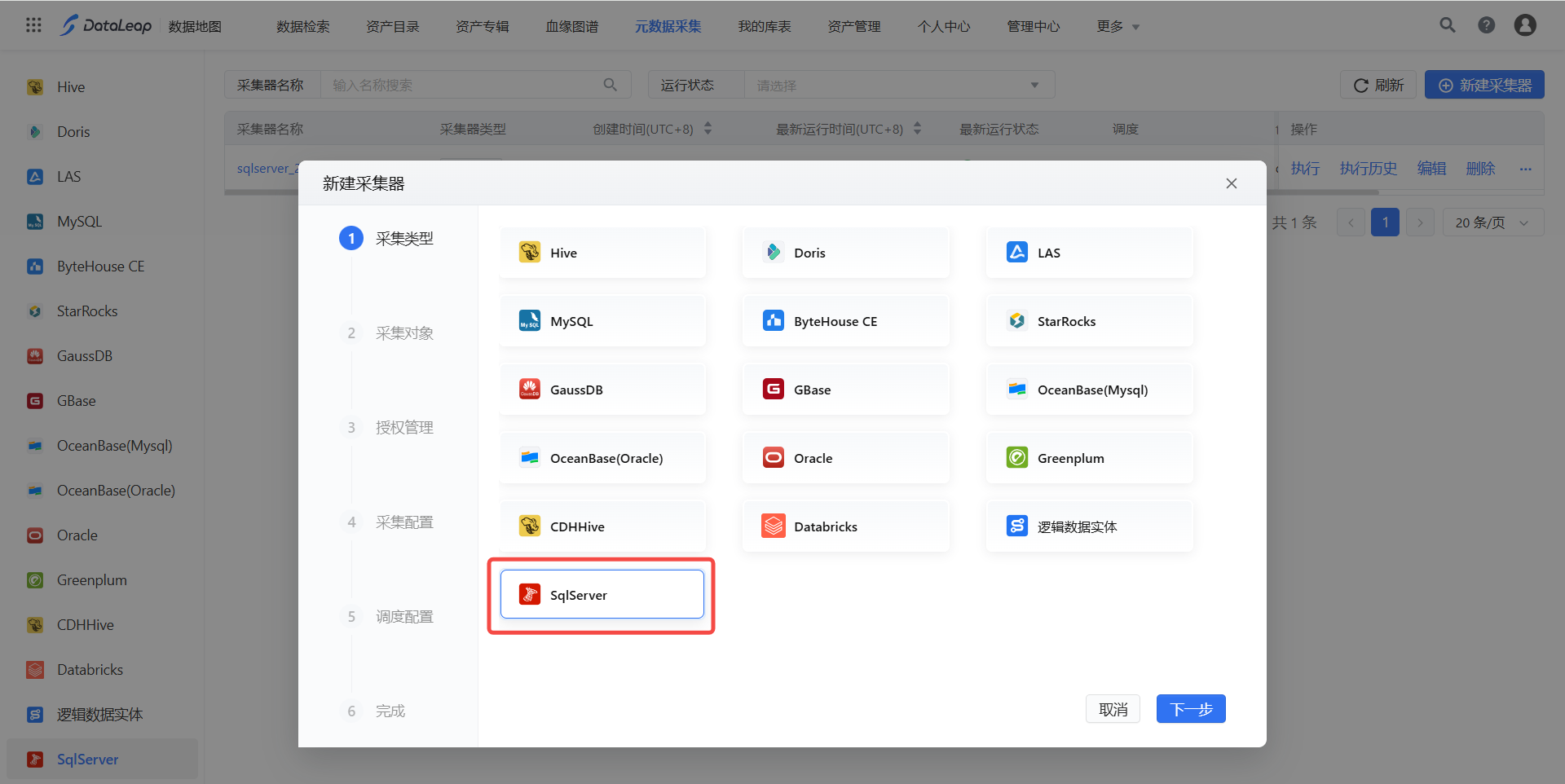Select GaussDB in the left sidebar

[x=84, y=356]
